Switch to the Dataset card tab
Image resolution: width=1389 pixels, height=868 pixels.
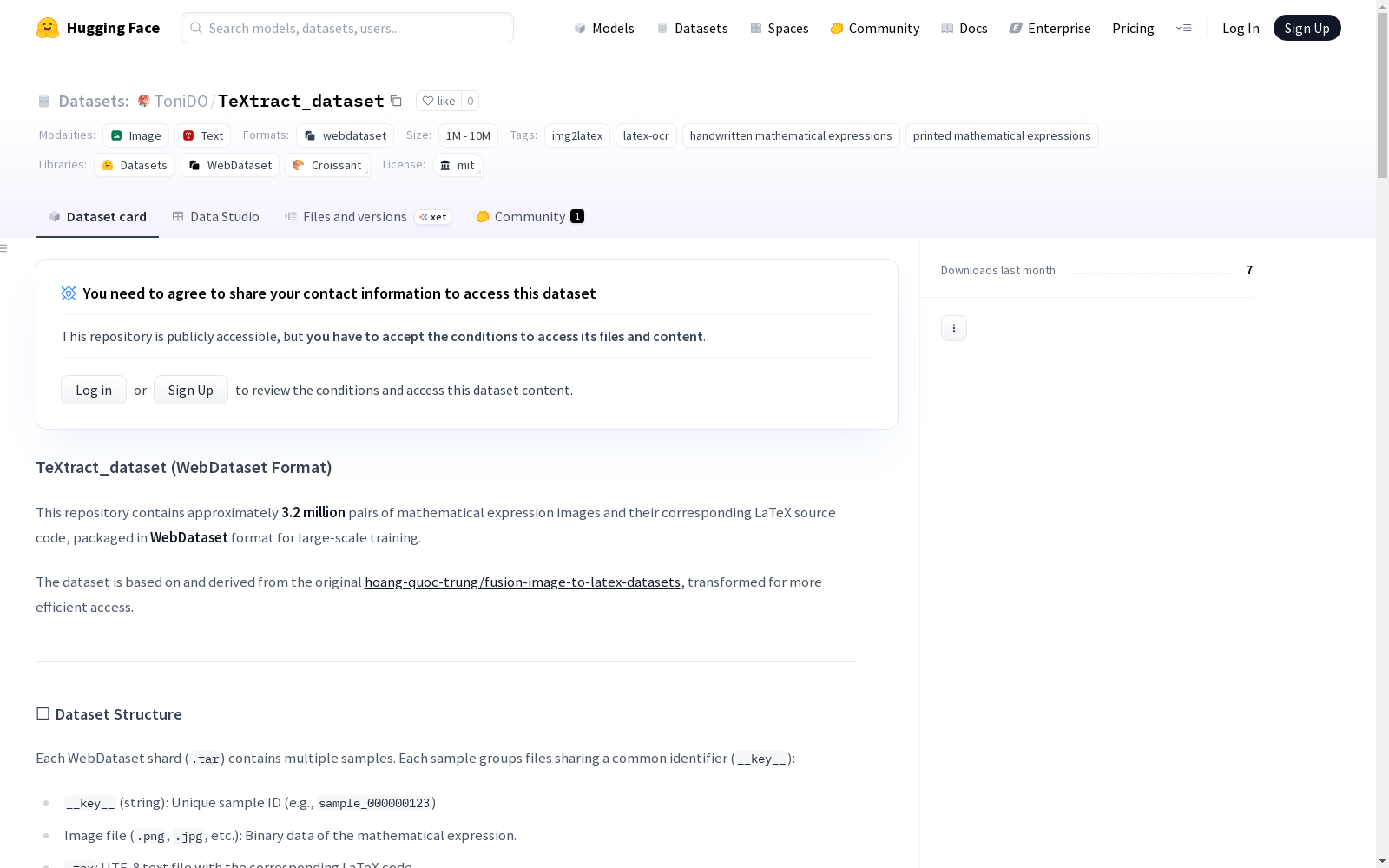[97, 216]
